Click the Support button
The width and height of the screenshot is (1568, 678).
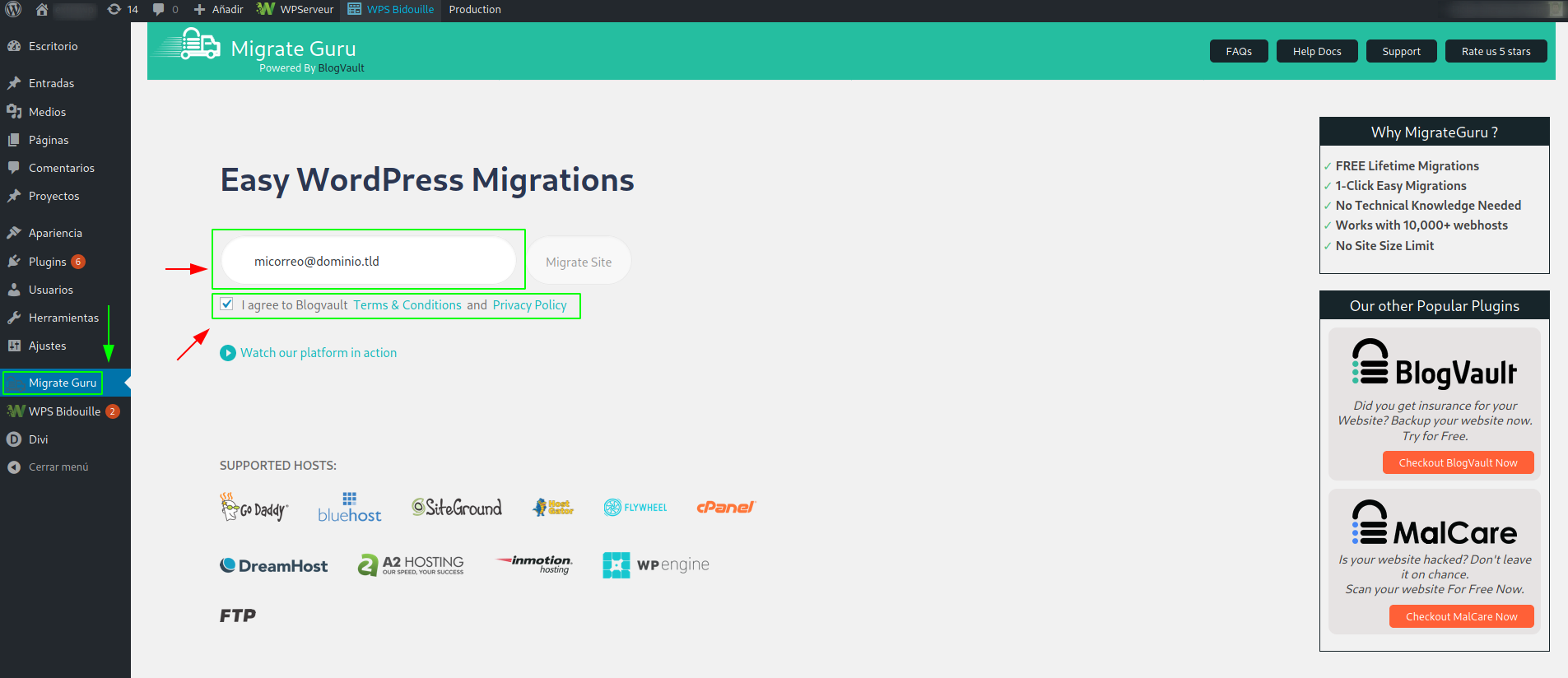1401,51
